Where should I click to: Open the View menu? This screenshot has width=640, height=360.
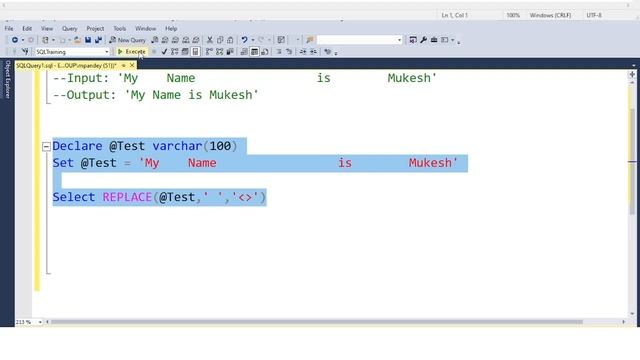47,29
